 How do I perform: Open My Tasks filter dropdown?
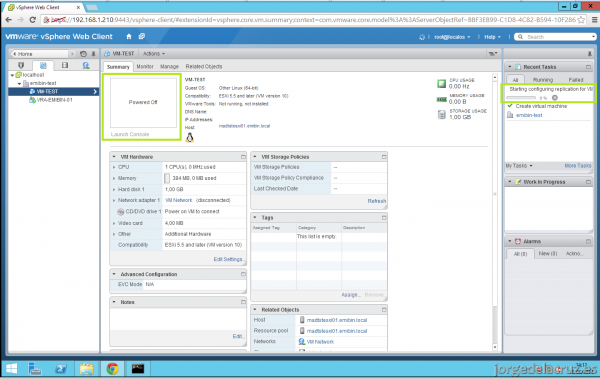tap(519, 166)
